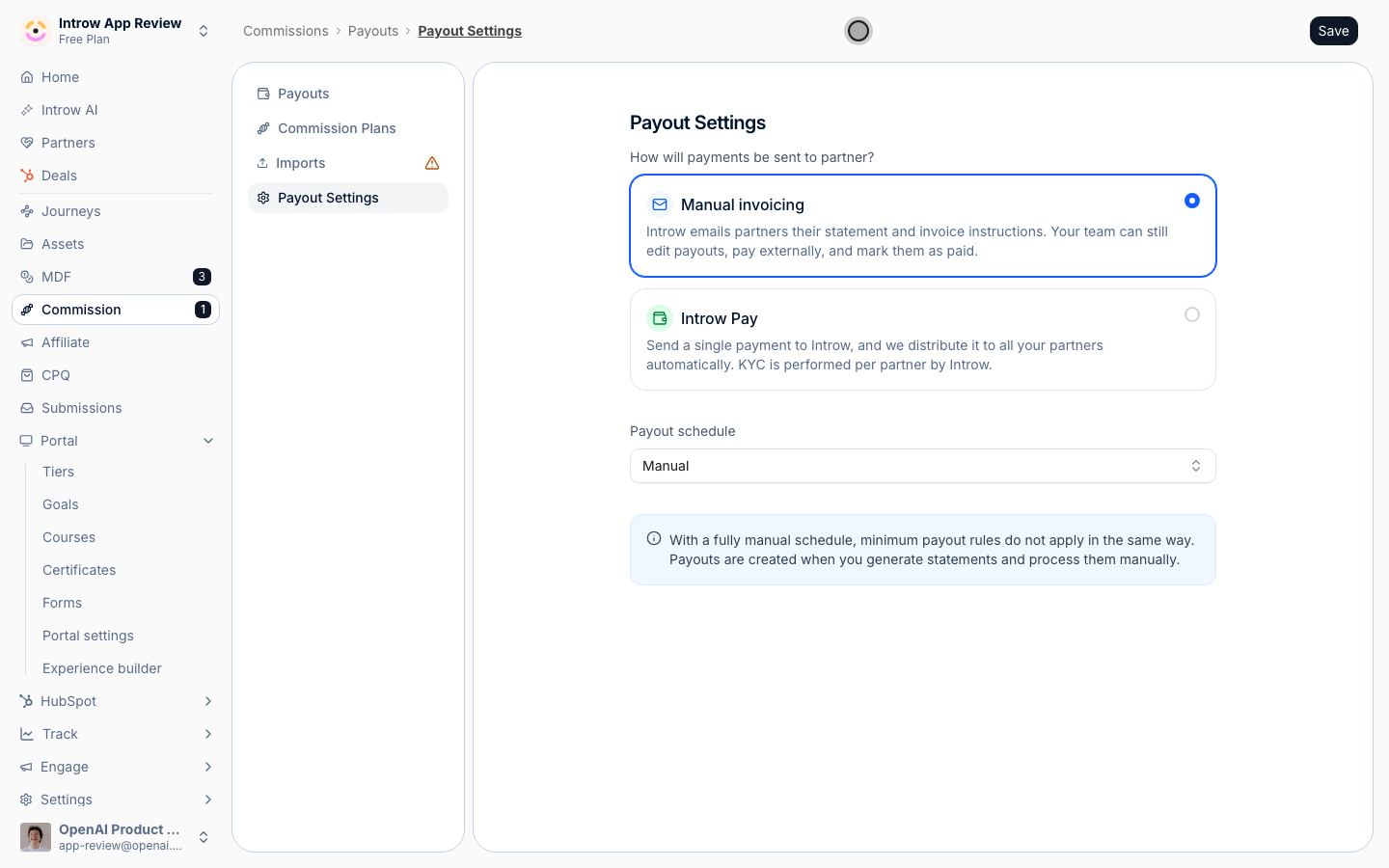Image resolution: width=1389 pixels, height=868 pixels.
Task: Open Certificates under Portal
Action: (x=79, y=570)
